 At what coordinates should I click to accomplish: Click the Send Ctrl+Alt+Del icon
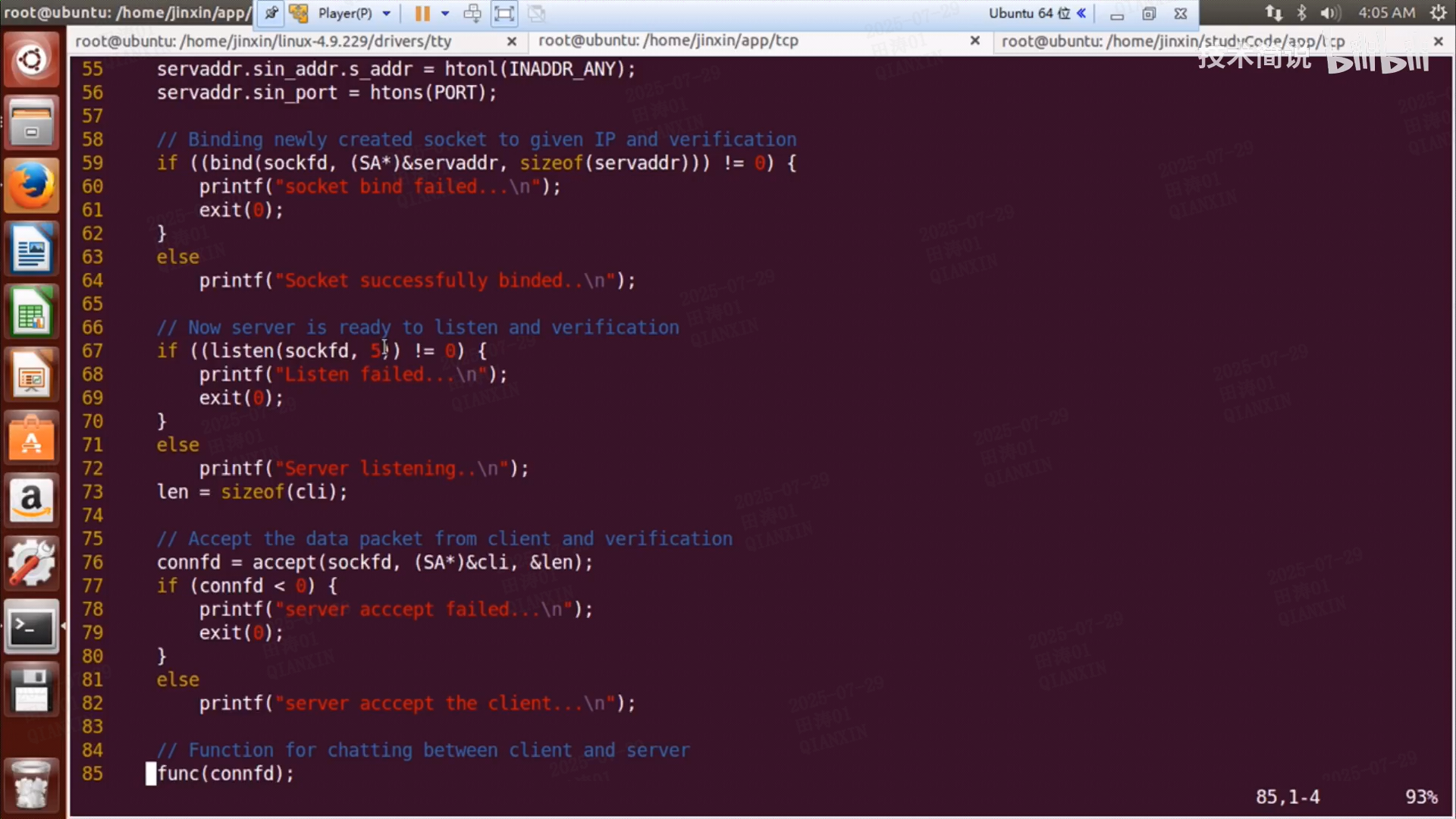(x=472, y=13)
